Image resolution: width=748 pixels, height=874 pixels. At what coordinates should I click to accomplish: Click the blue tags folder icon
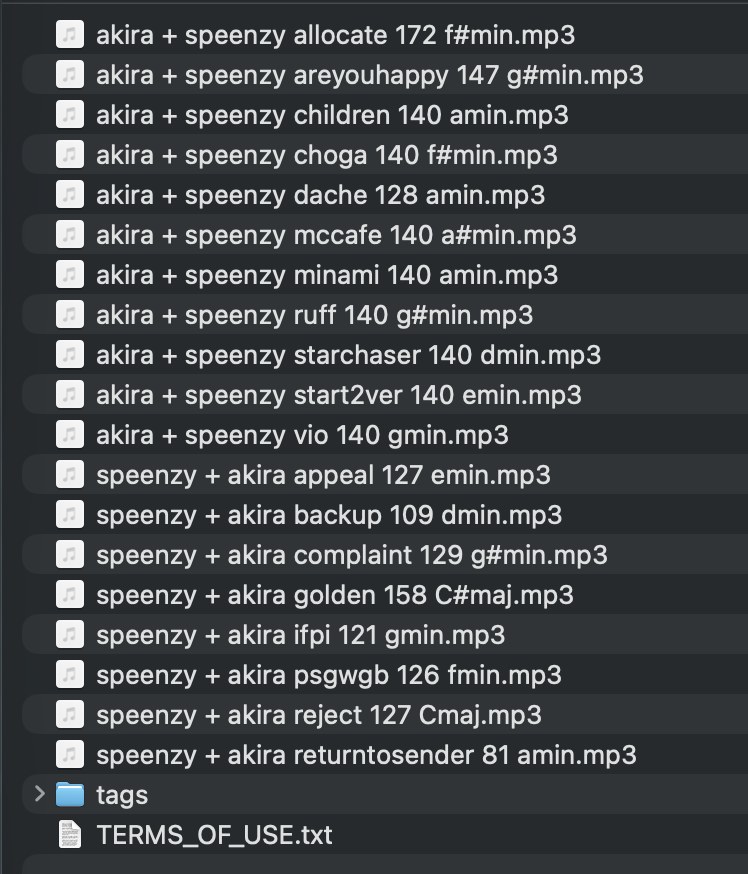pyautogui.click(x=70, y=794)
